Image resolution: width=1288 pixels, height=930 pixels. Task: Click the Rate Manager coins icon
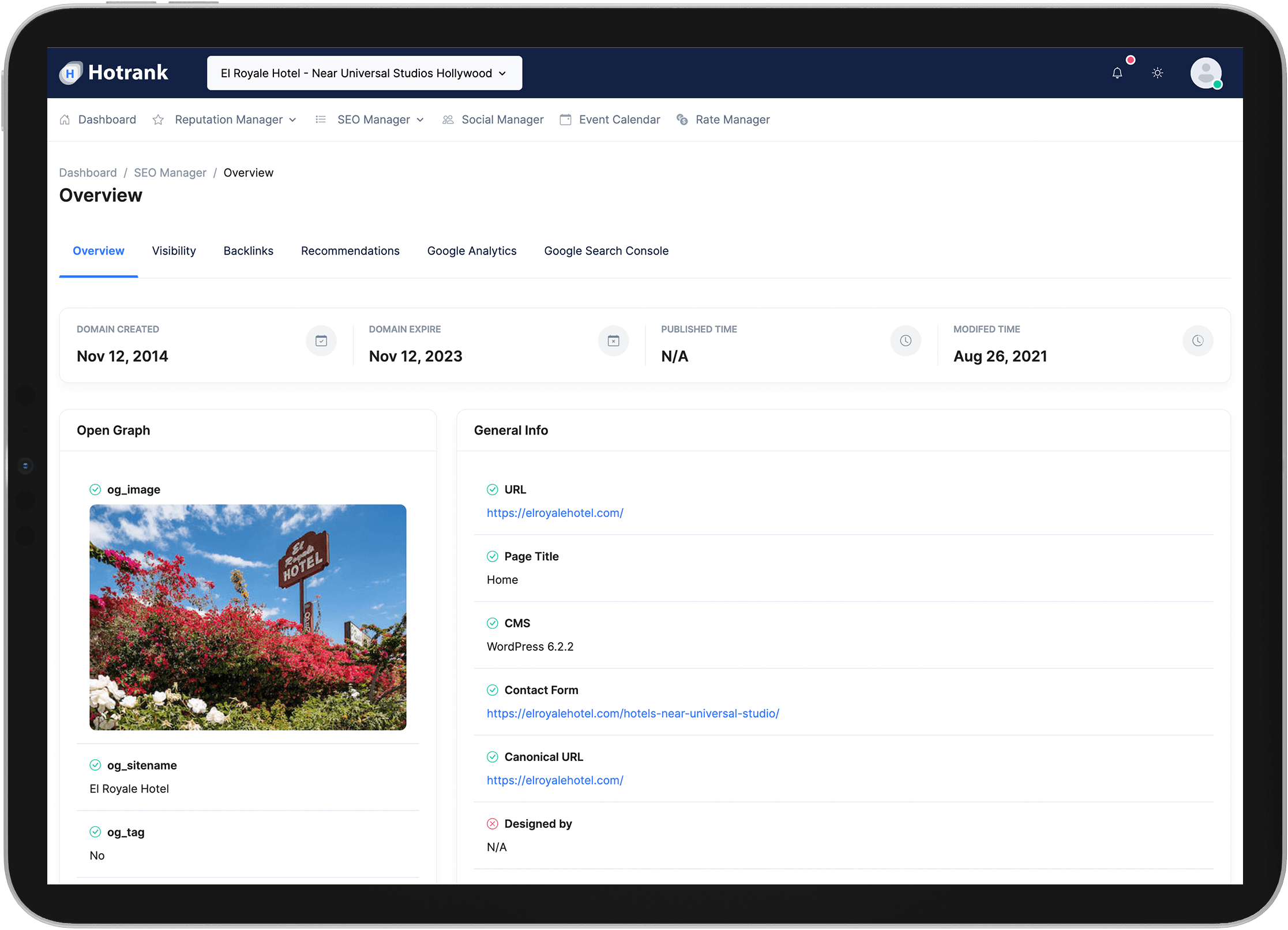tap(682, 120)
